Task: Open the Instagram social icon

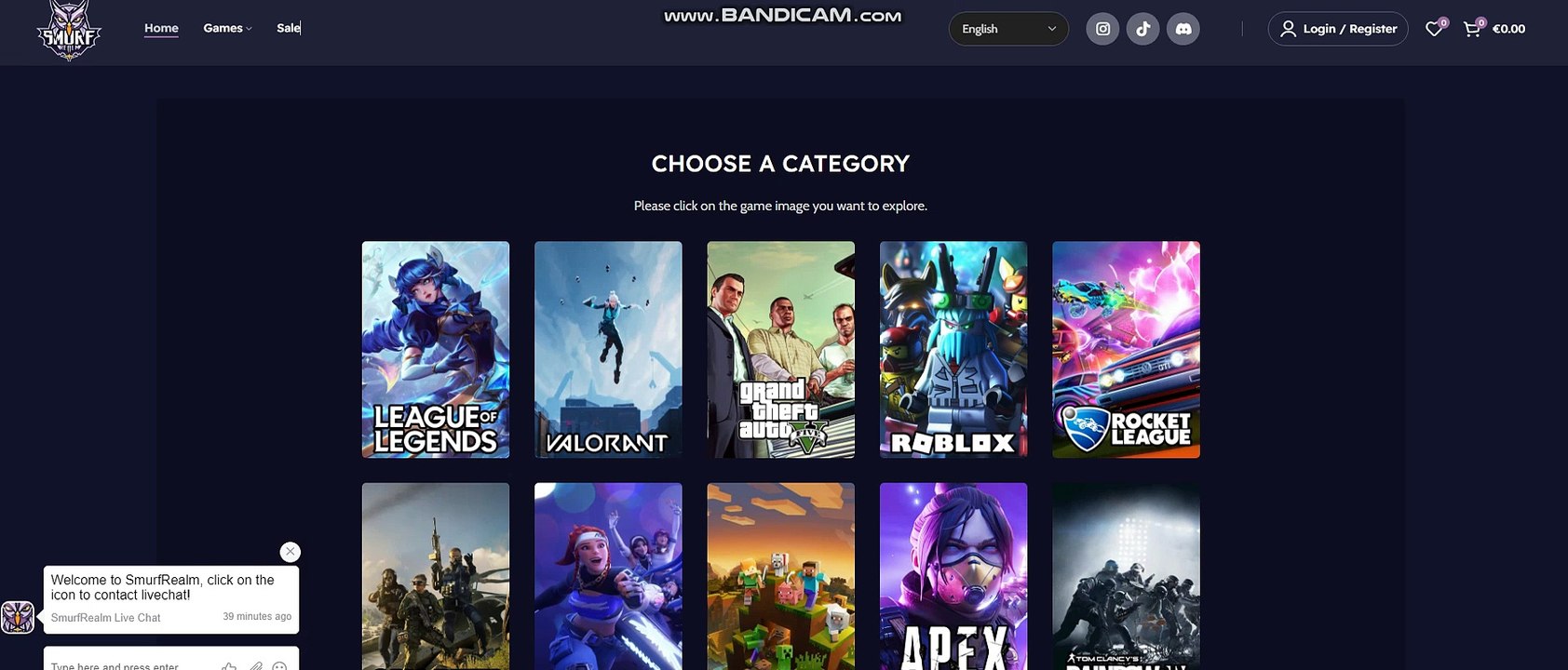Action: (1102, 29)
